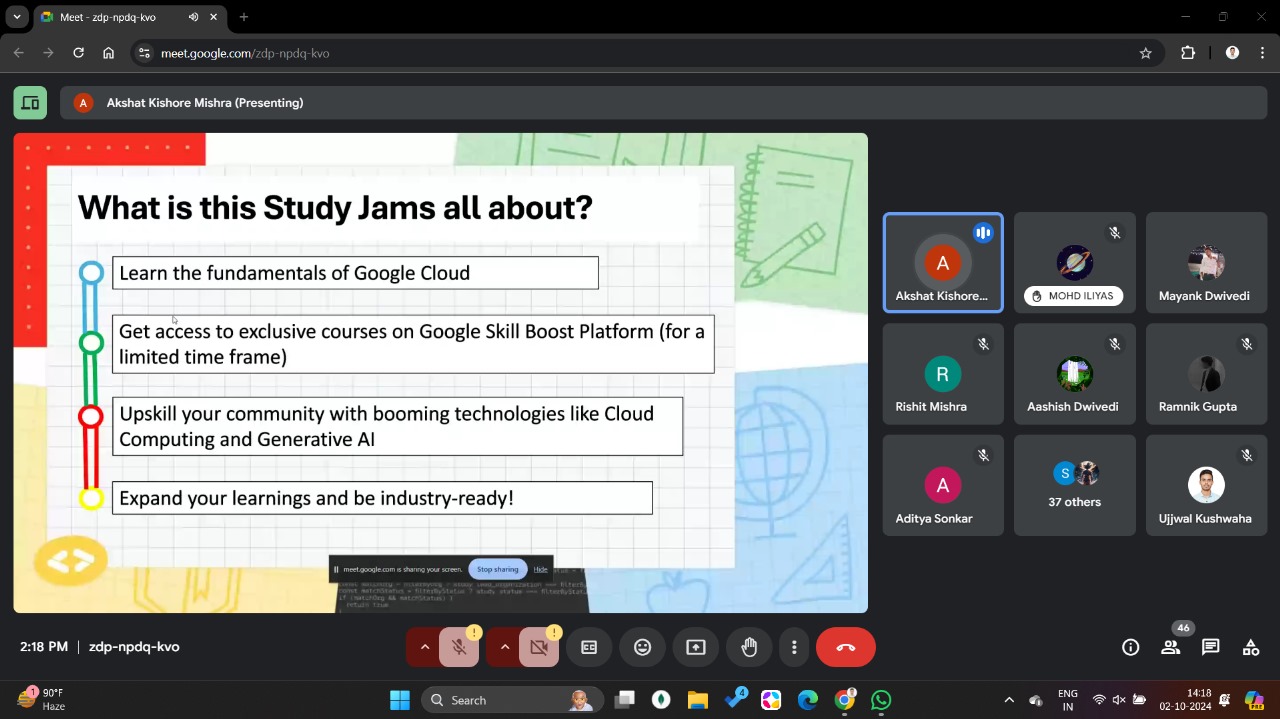Viewport: 1280px width, 719px height.
Task: Select Rishit Mishra's participant tile
Action: [x=943, y=374]
